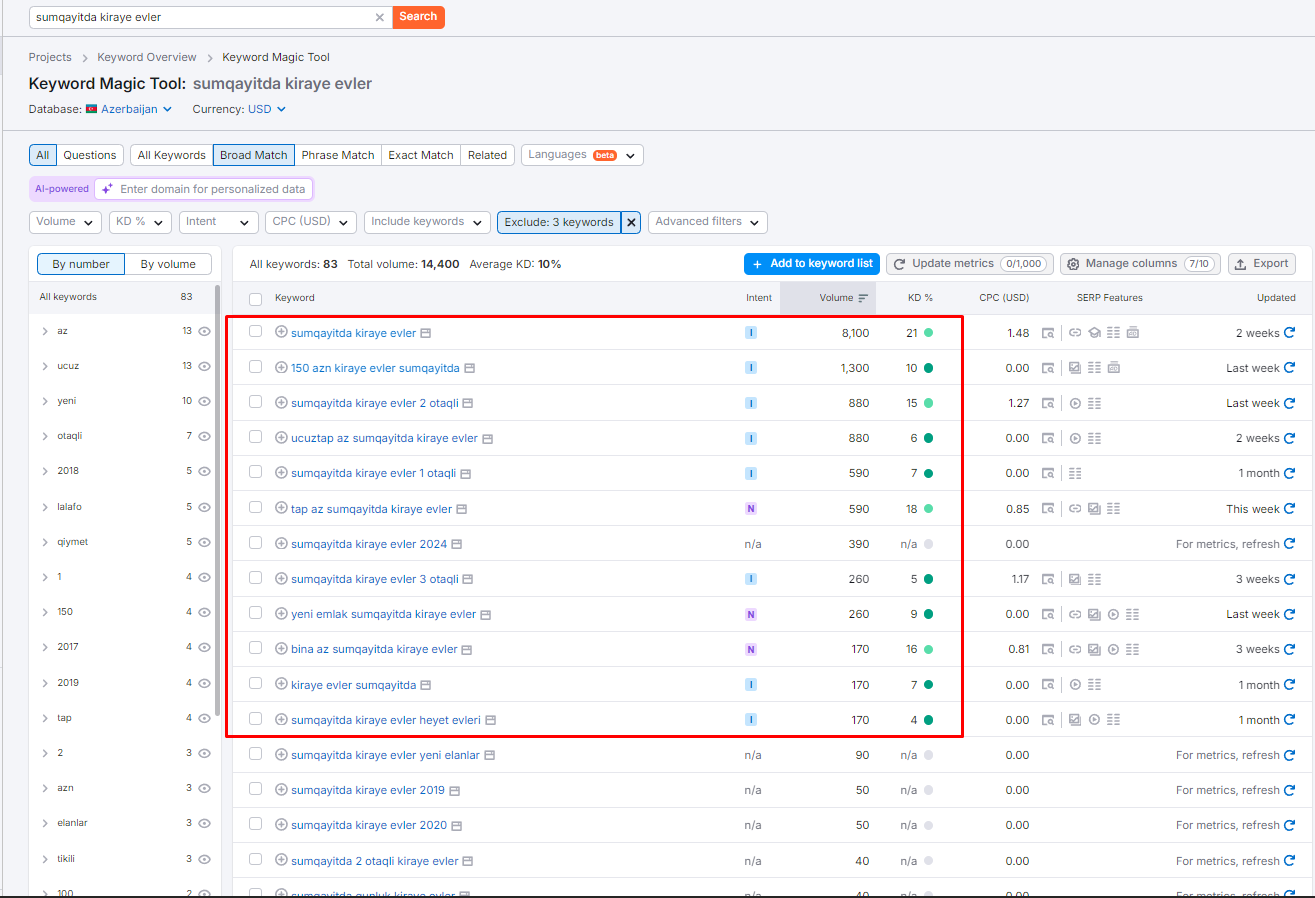Open the Advanced filters dropdown
Viewport: 1315px width, 898px height.
click(708, 222)
